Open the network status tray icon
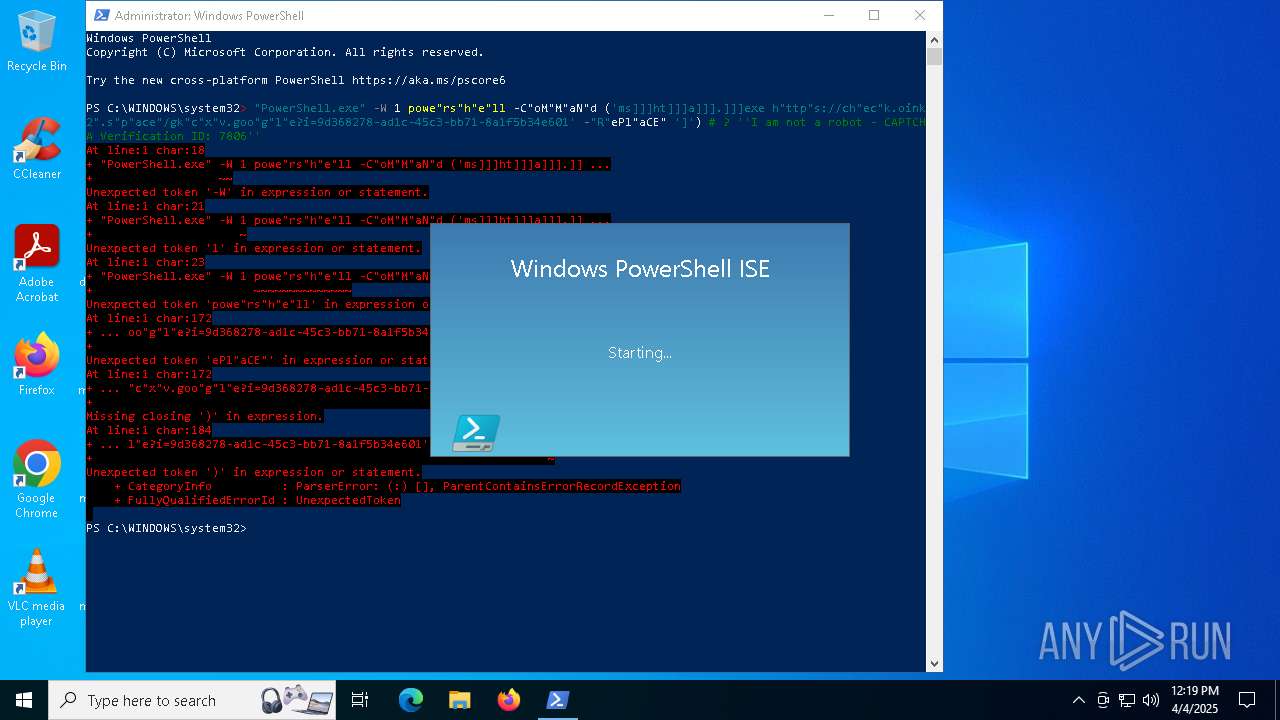Screen dimensions: 1280x720 pyautogui.click(x=1127, y=700)
